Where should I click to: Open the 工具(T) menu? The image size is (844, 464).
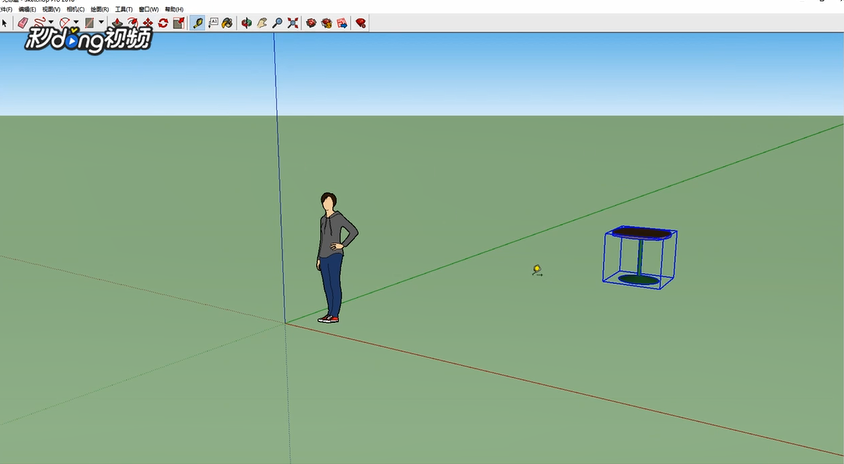(124, 9)
